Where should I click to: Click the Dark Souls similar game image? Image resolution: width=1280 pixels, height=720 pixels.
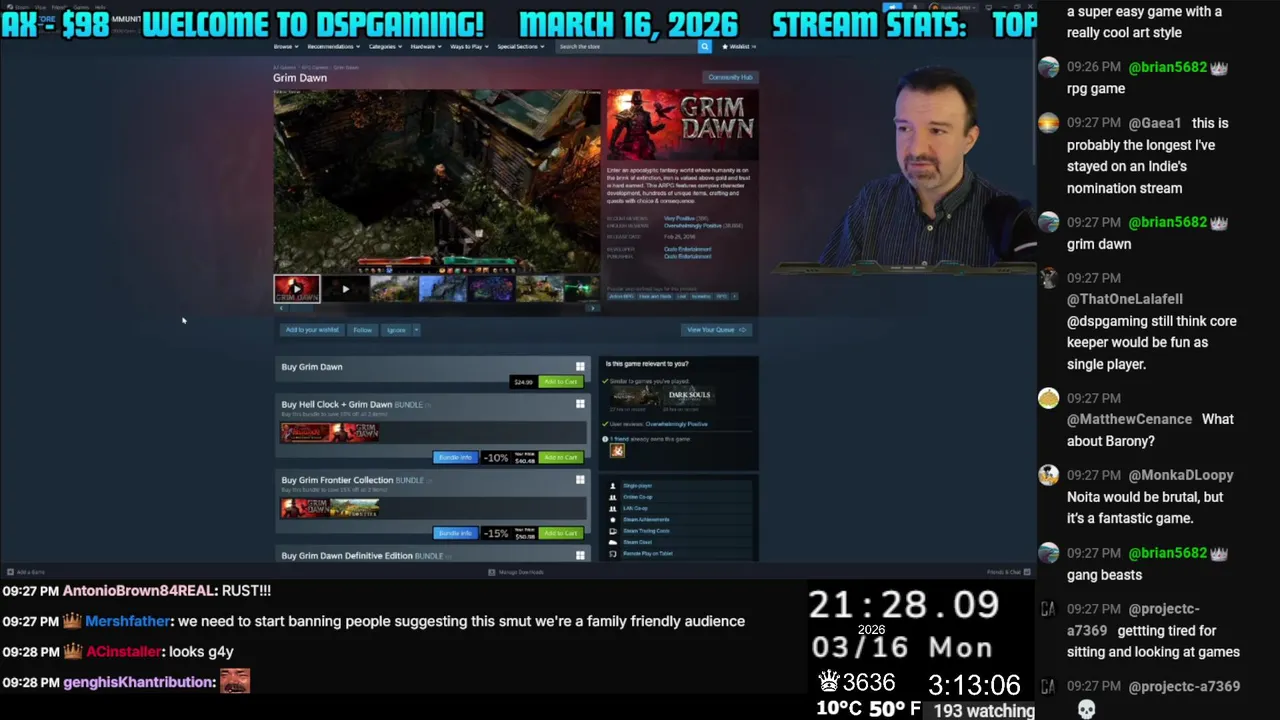tap(689, 397)
